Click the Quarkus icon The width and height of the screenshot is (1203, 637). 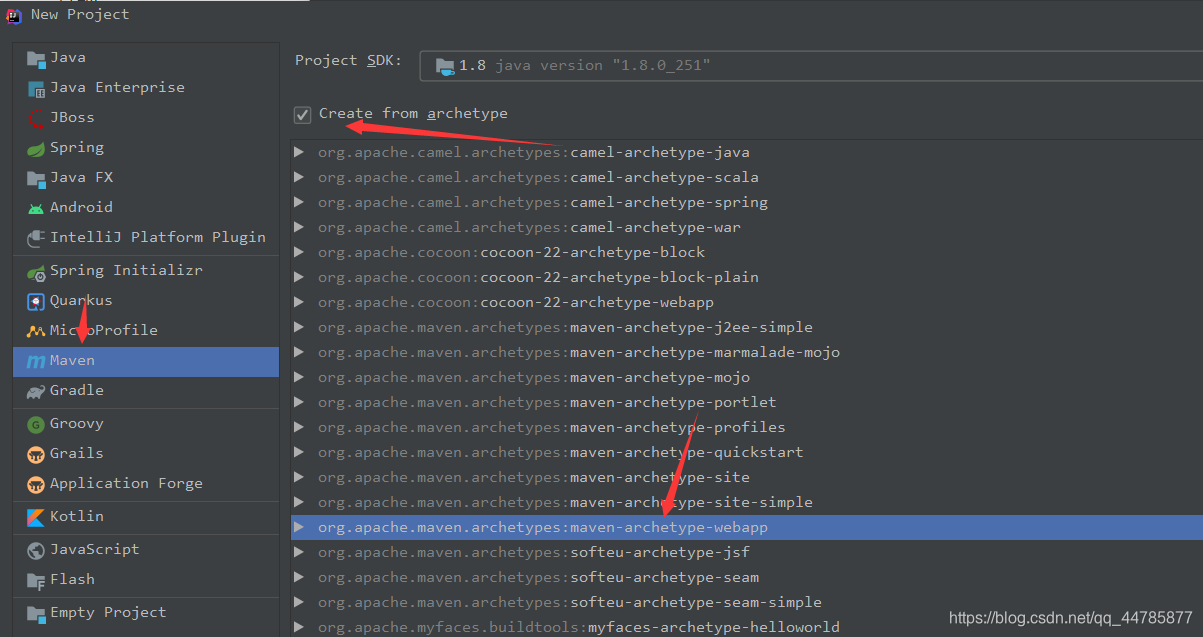coord(36,301)
